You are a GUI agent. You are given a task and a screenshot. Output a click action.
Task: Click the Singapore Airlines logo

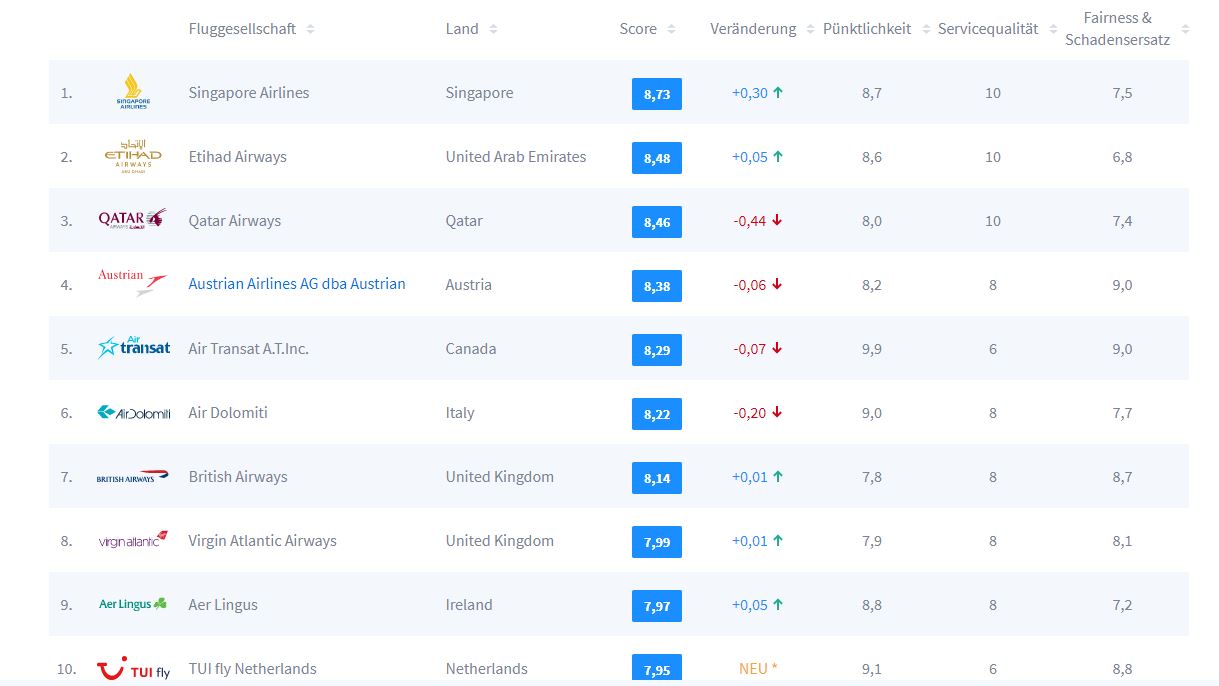133,92
